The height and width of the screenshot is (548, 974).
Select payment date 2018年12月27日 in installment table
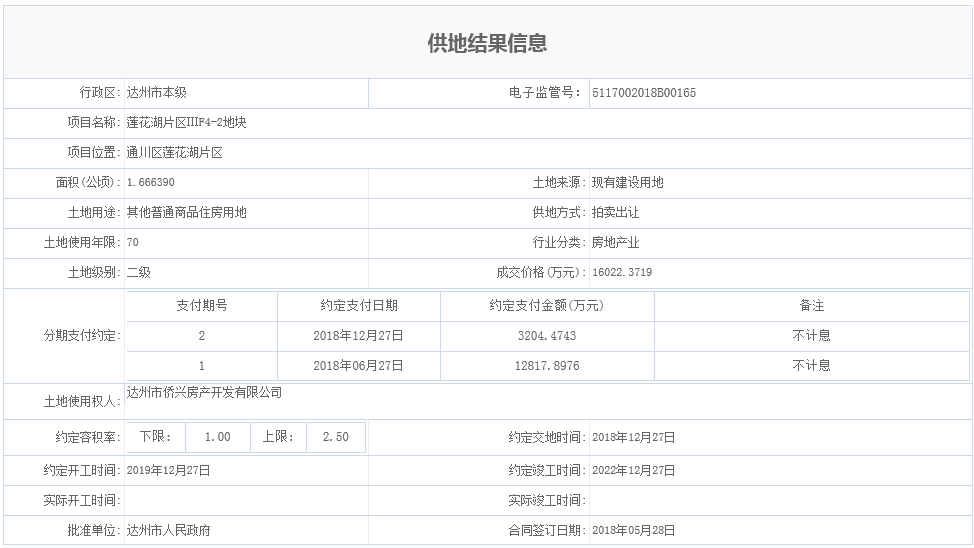pyautogui.click(x=358, y=336)
